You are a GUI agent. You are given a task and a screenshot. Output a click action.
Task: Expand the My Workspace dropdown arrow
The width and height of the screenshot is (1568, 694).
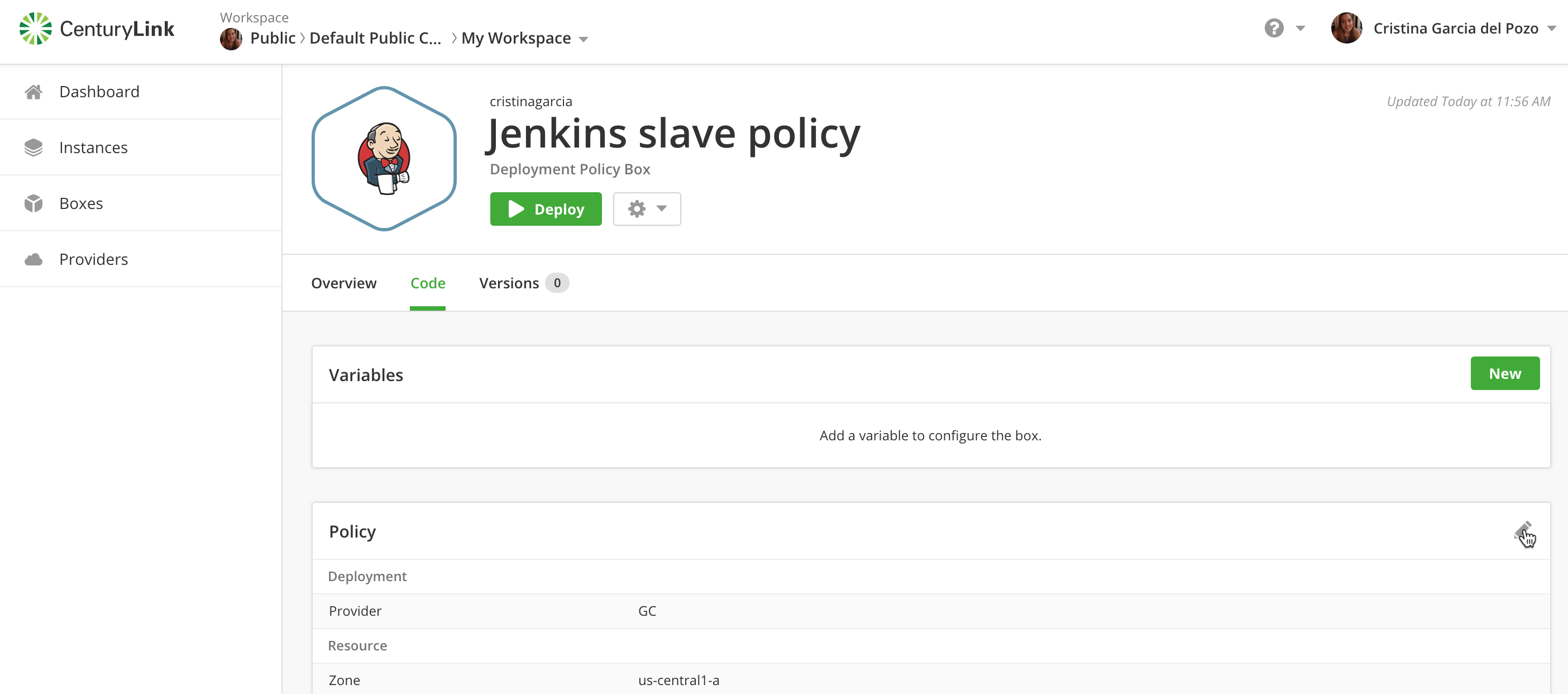point(583,40)
